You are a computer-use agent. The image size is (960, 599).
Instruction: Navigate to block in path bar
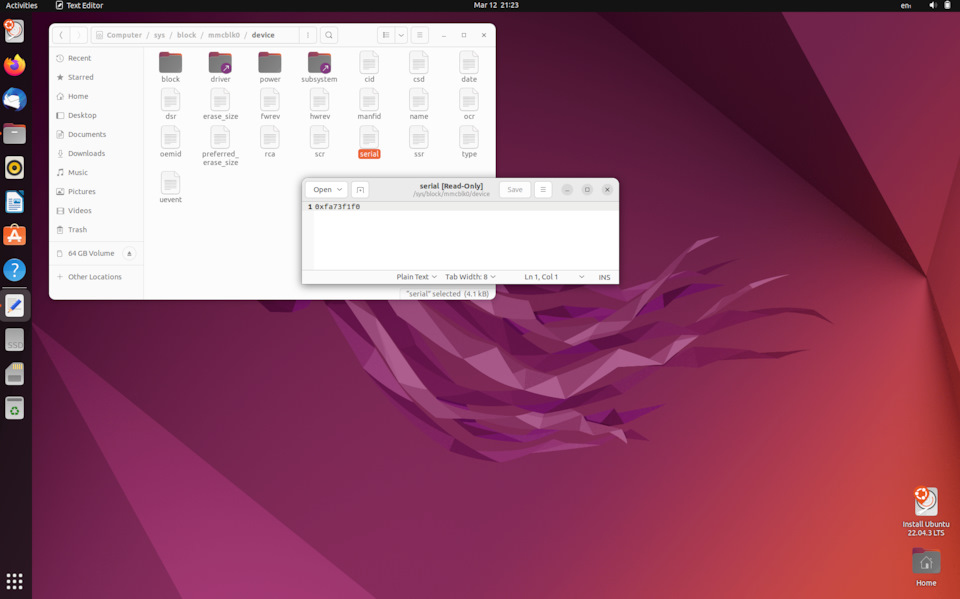187,35
